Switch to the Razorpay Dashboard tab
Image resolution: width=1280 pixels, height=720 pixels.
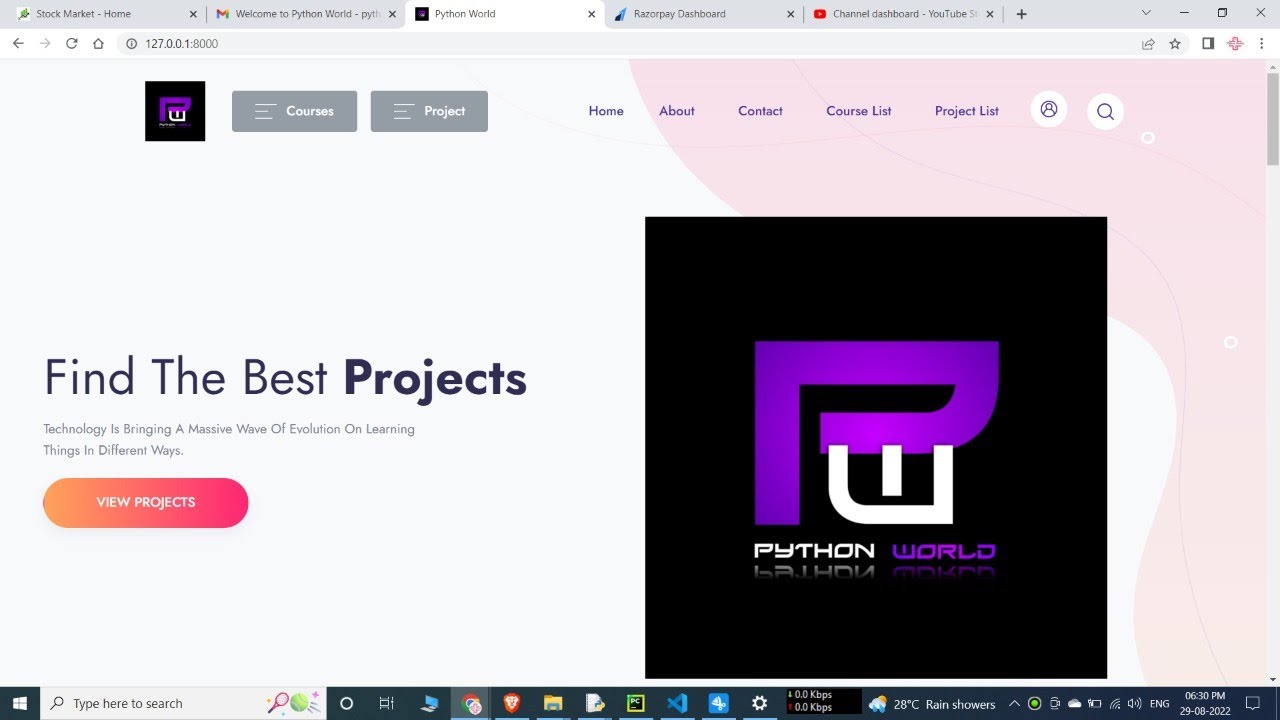point(703,14)
